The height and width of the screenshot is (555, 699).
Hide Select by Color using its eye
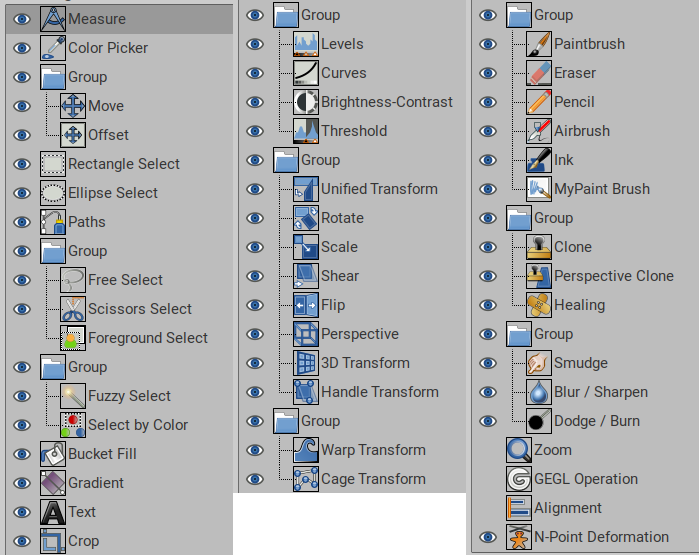[22, 425]
